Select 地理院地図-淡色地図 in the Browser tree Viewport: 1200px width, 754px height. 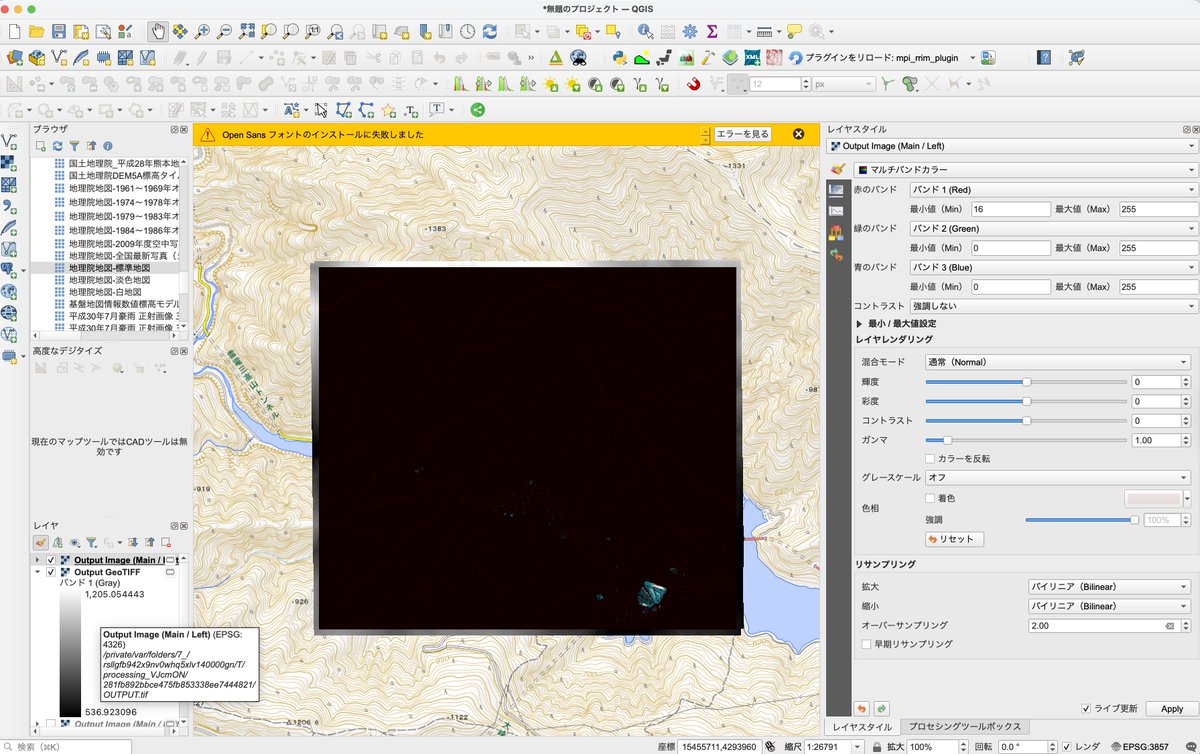click(x=109, y=280)
